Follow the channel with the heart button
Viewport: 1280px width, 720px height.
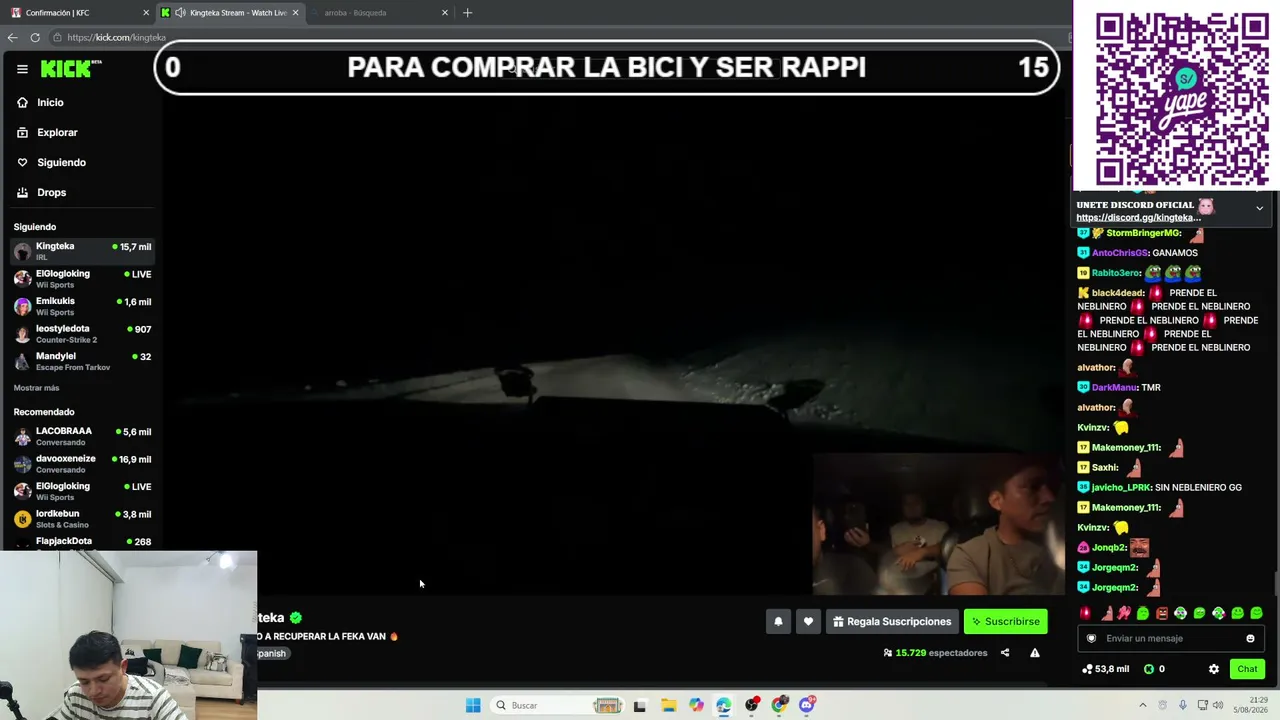pos(808,621)
